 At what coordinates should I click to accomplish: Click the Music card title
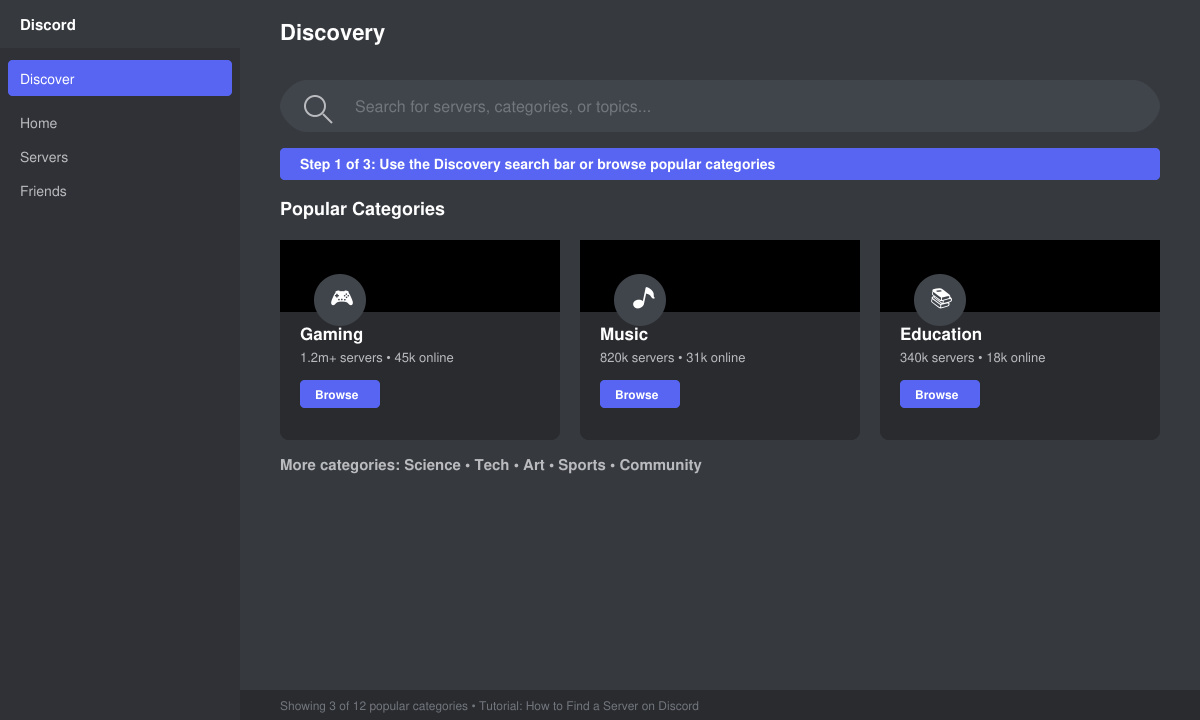click(624, 334)
